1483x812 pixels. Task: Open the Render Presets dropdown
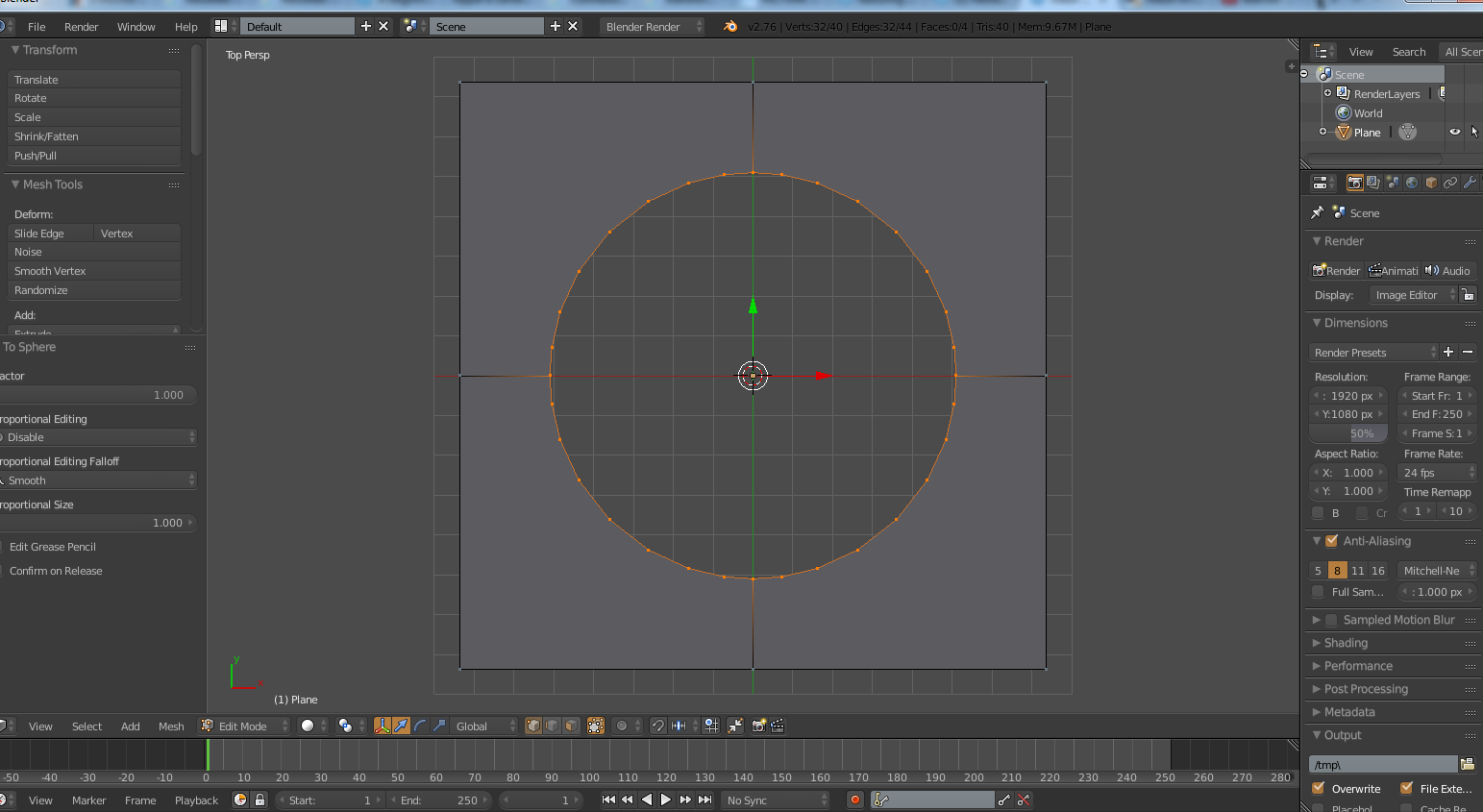pos(1374,353)
